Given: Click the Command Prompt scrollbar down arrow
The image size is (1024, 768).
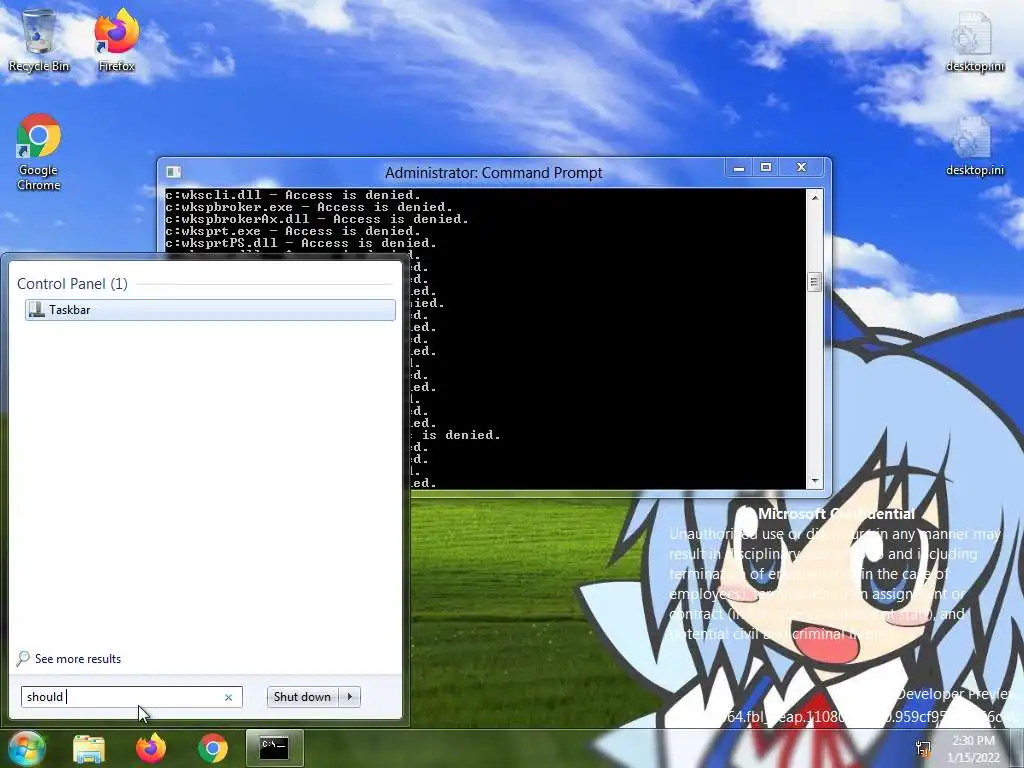Looking at the screenshot, I should pos(814,481).
